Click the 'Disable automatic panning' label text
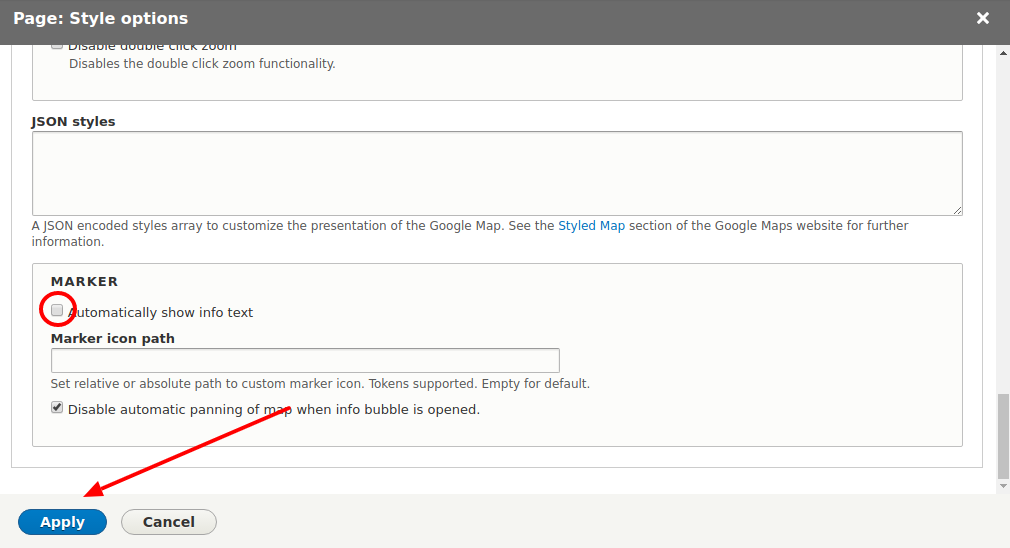 pos(273,409)
